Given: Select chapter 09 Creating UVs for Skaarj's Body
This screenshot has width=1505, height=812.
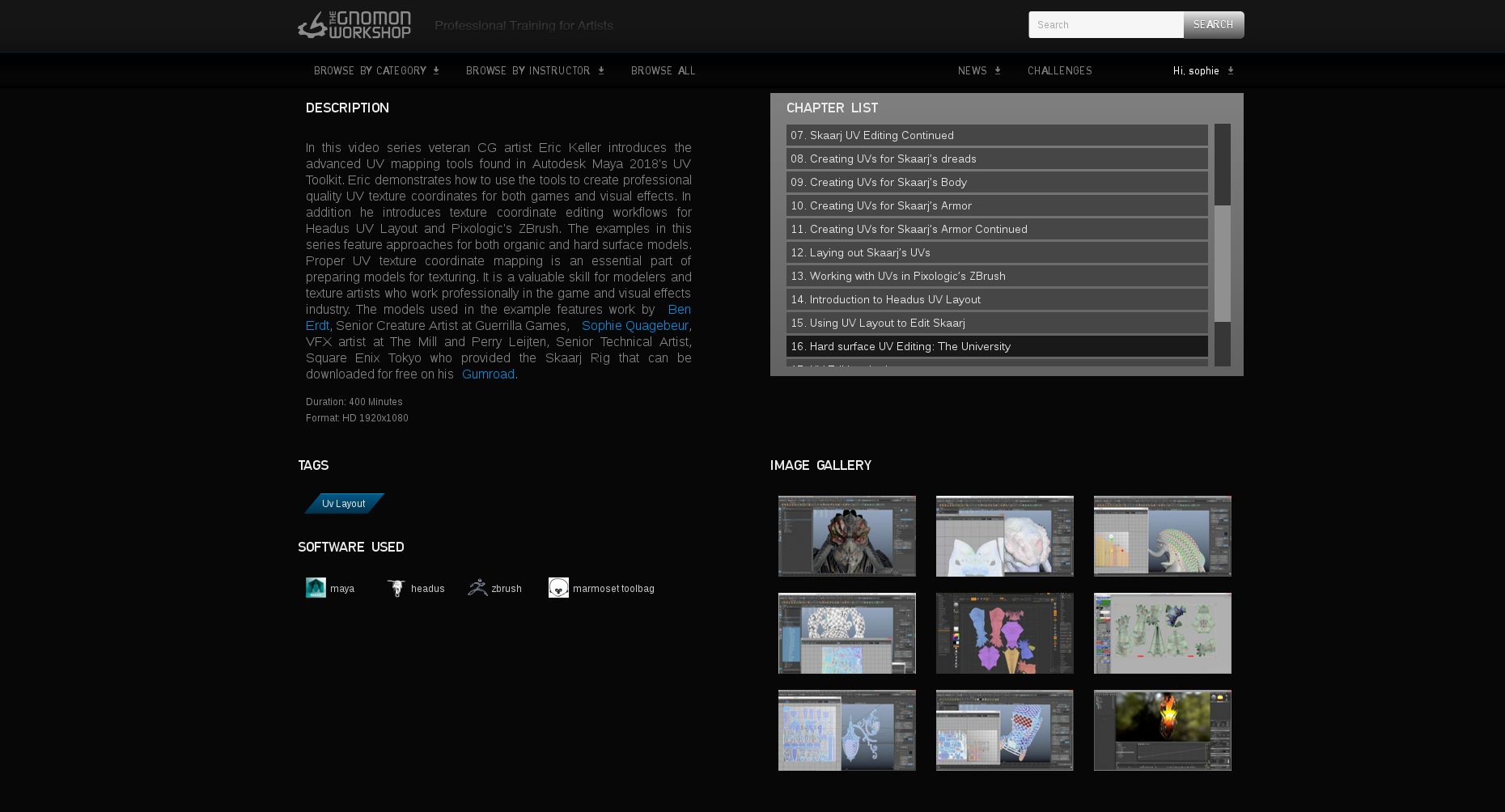Looking at the screenshot, I should (x=997, y=182).
